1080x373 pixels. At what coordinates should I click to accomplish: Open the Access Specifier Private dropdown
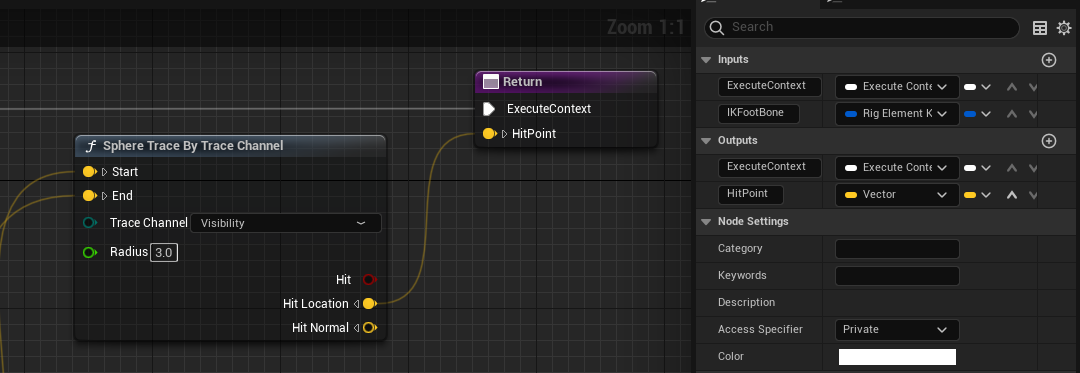897,330
